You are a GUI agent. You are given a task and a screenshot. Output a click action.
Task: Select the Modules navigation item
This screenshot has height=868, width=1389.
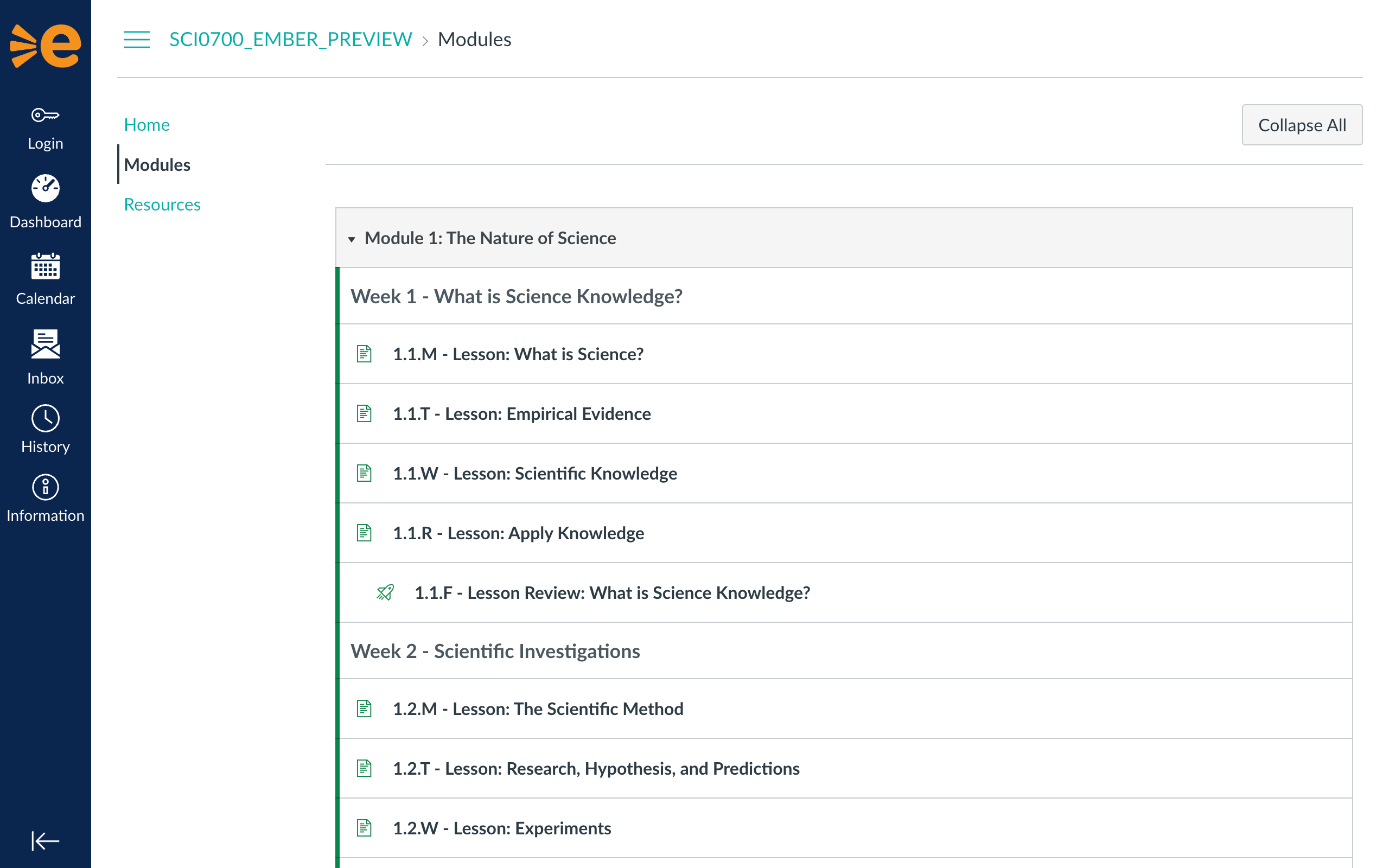157,165
